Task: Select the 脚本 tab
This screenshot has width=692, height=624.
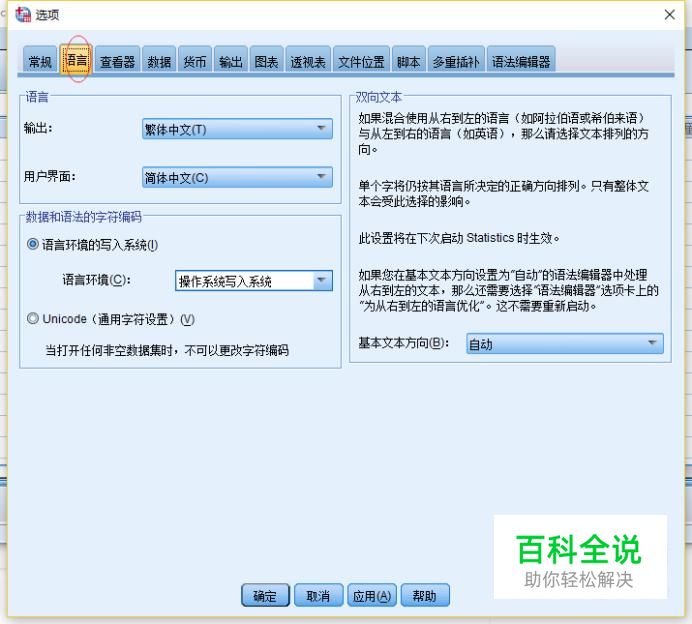Action: (x=408, y=61)
